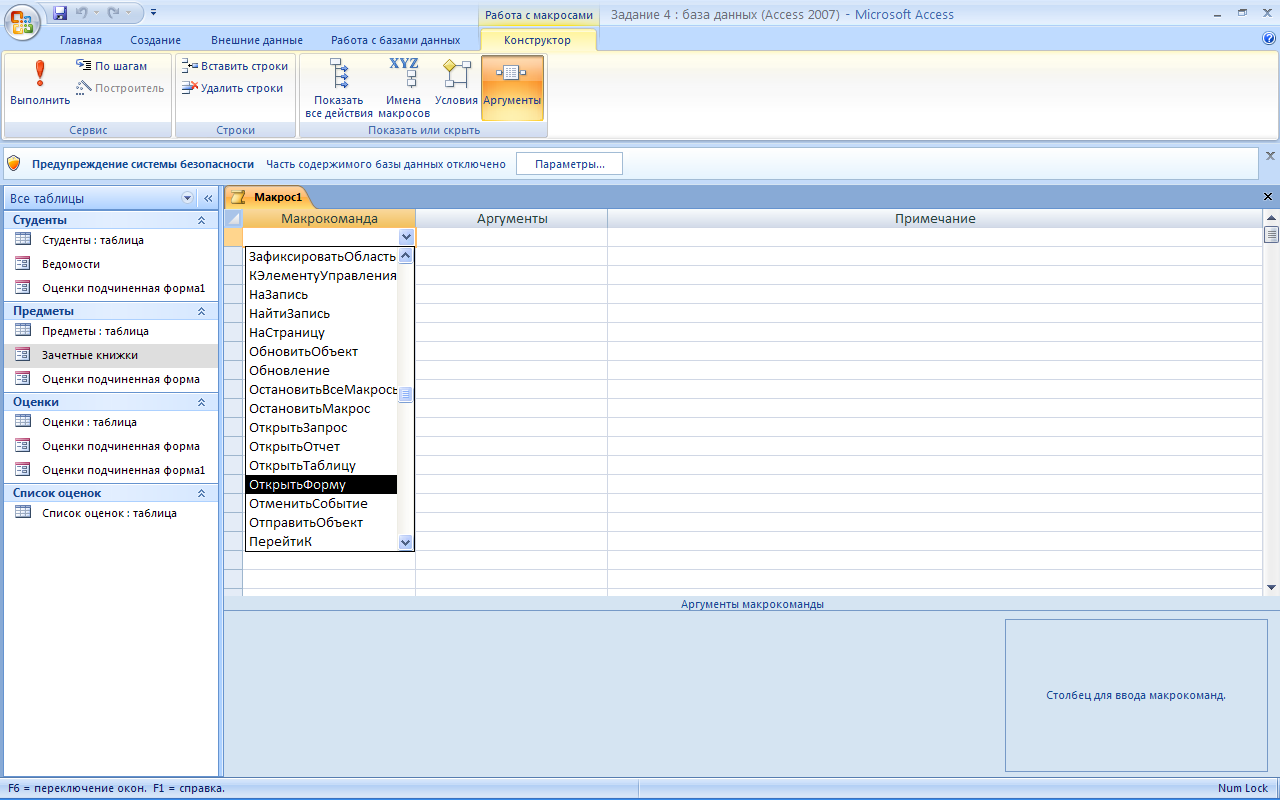Image resolution: width=1280 pixels, height=800 pixels.
Task: Collapse the Оценки group
Action: (x=201, y=402)
